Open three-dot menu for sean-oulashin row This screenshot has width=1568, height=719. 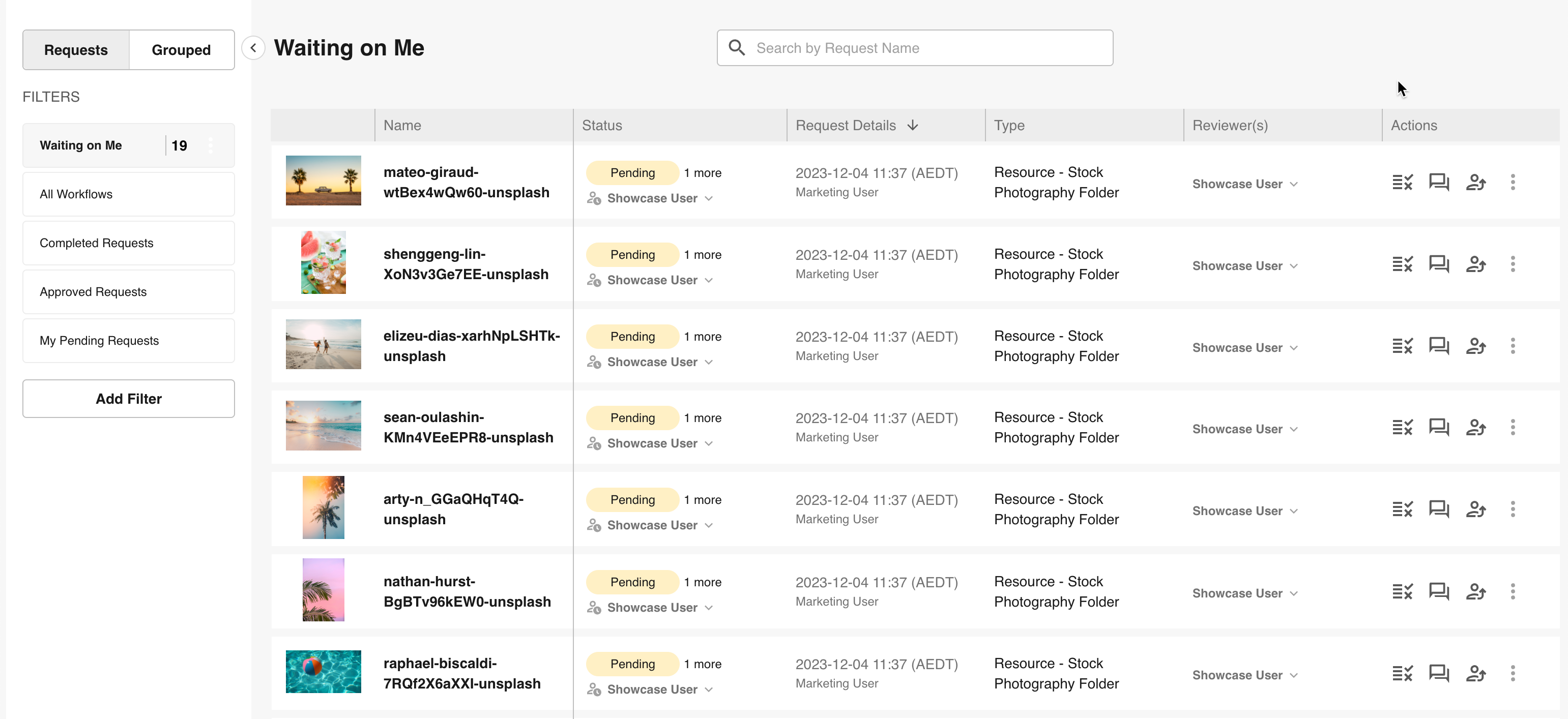pyautogui.click(x=1513, y=428)
